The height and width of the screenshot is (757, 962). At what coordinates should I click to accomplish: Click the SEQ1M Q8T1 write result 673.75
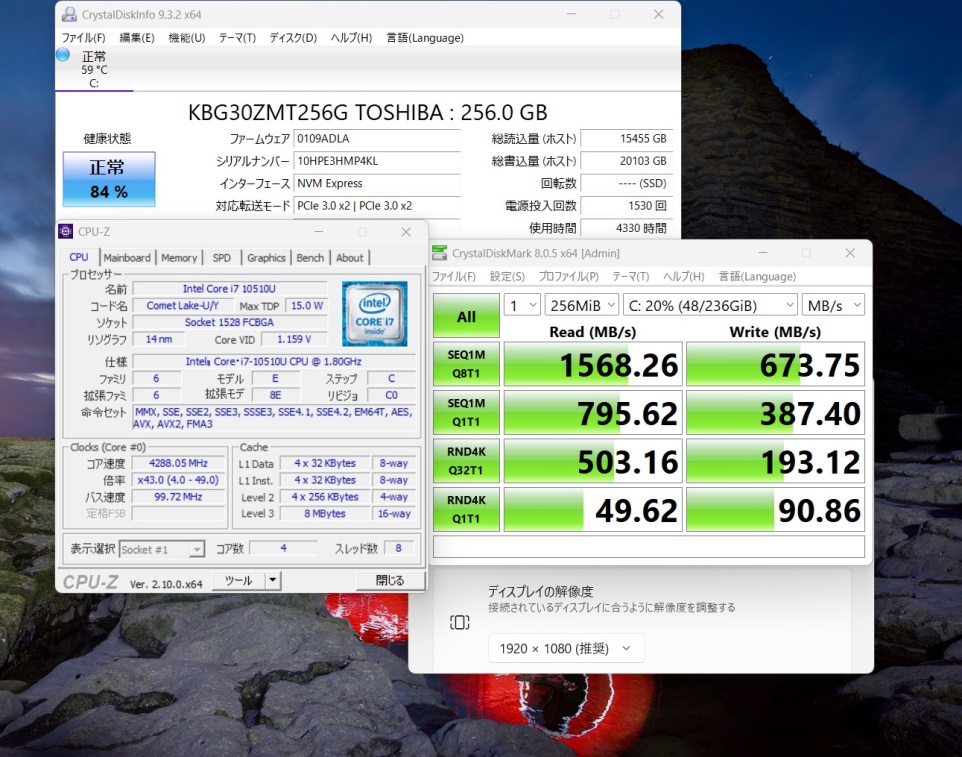click(775, 364)
